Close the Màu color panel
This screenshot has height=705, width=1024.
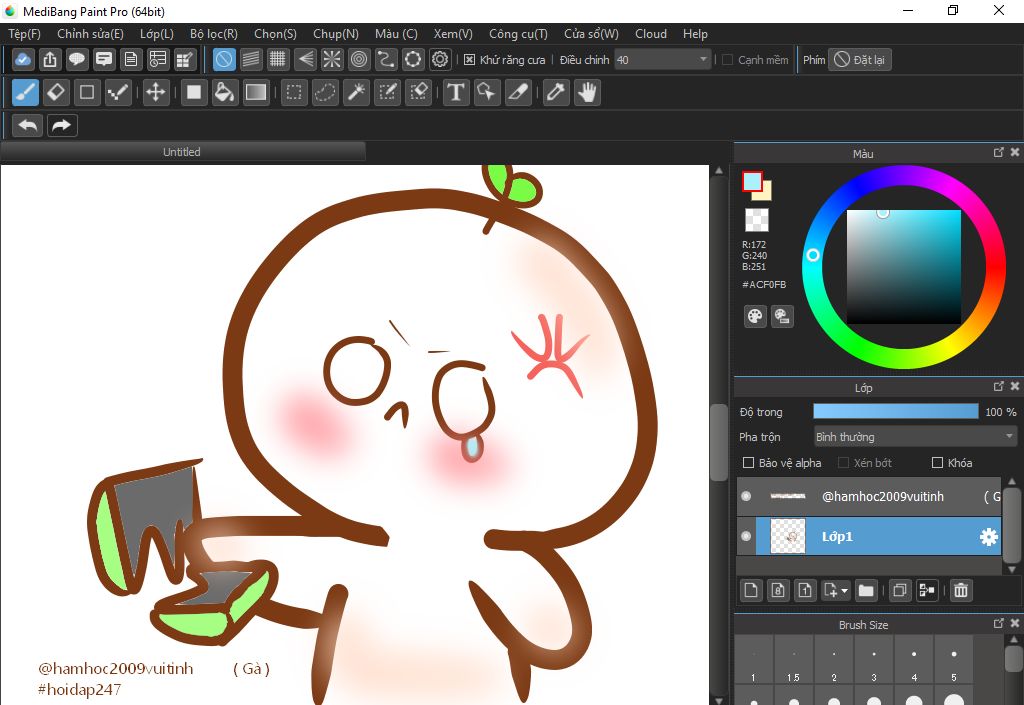tap(1015, 152)
